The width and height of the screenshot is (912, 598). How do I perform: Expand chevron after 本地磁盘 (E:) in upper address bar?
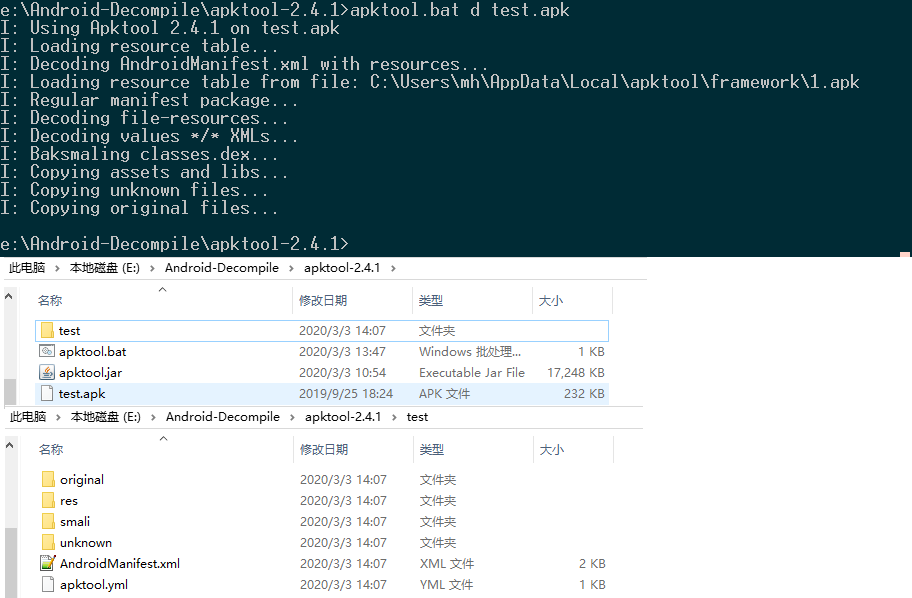coord(152,268)
